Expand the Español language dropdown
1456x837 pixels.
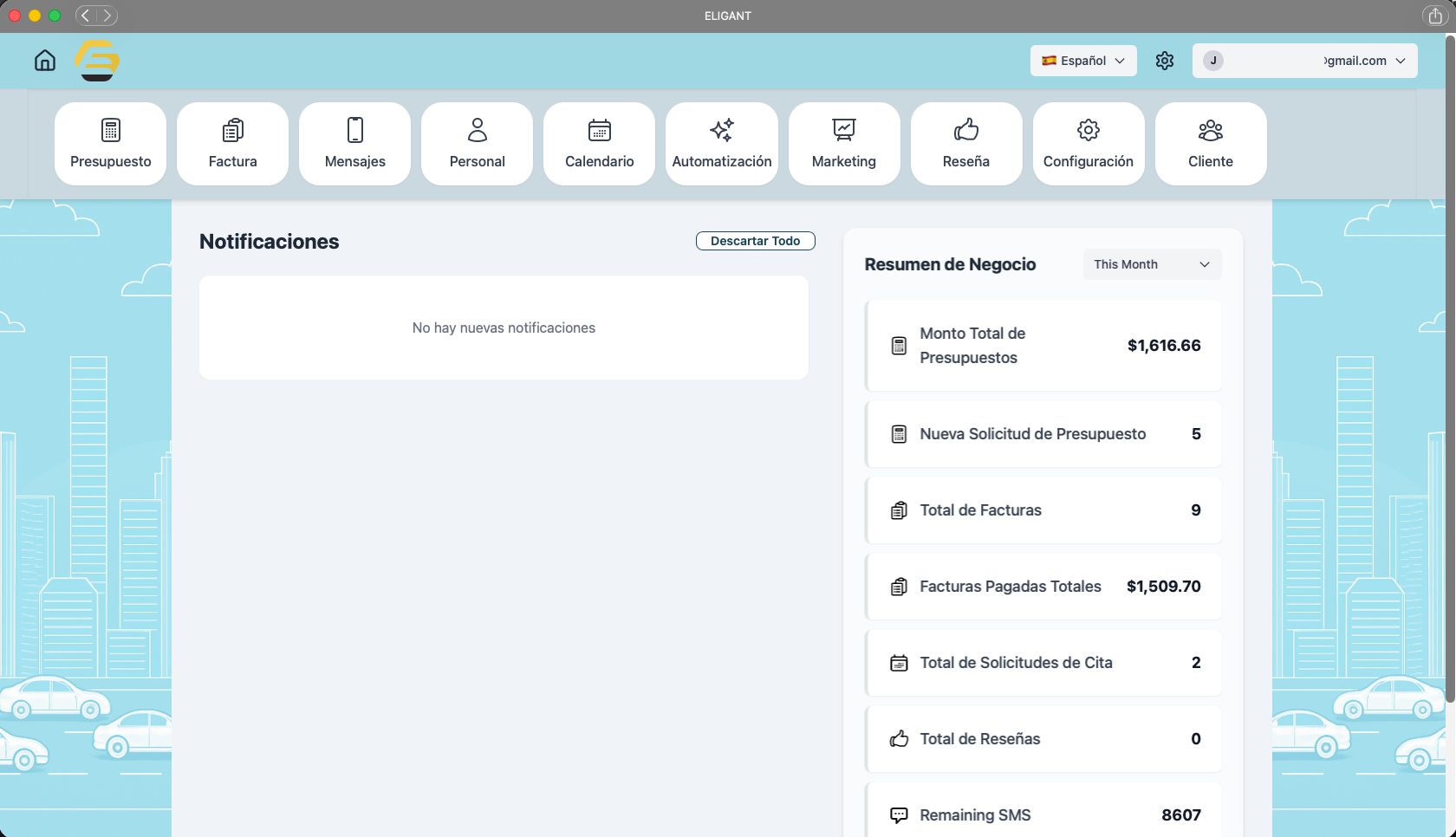coord(1083,61)
